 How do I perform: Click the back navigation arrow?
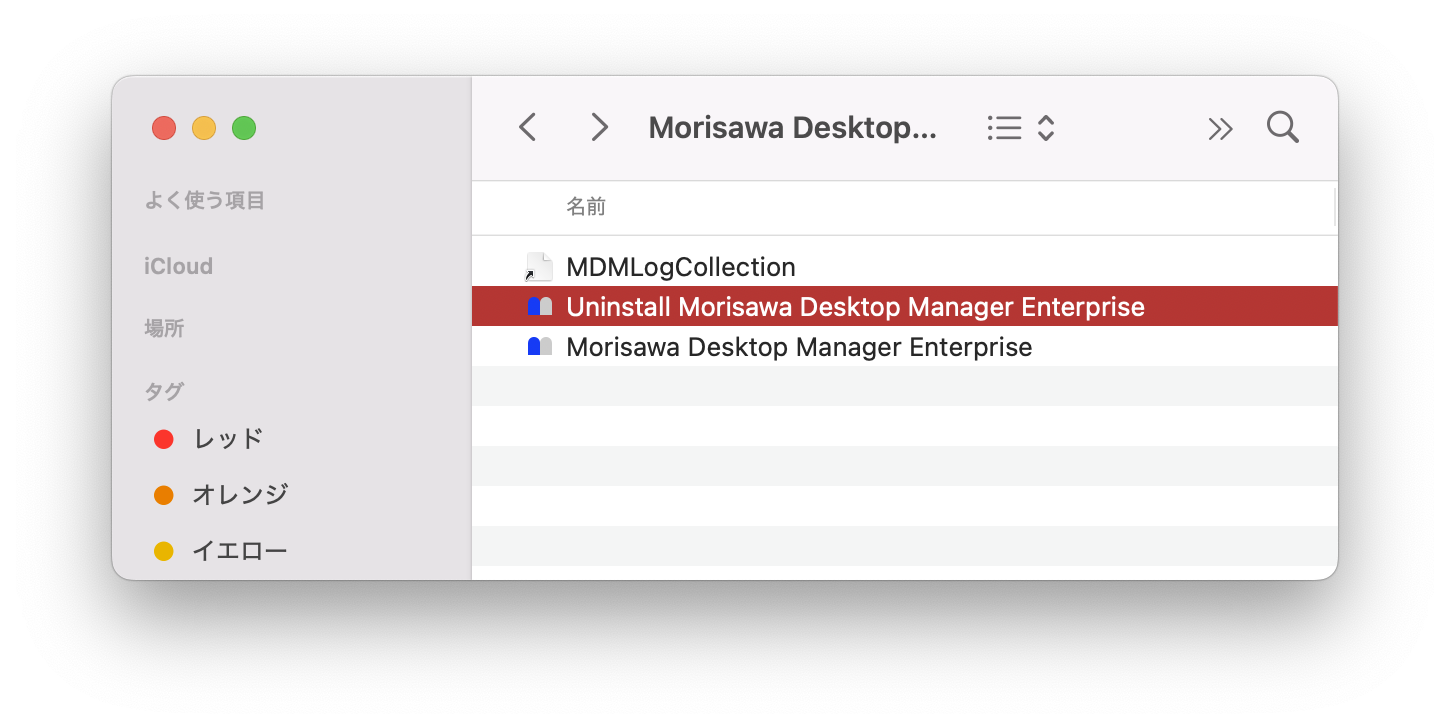point(528,128)
